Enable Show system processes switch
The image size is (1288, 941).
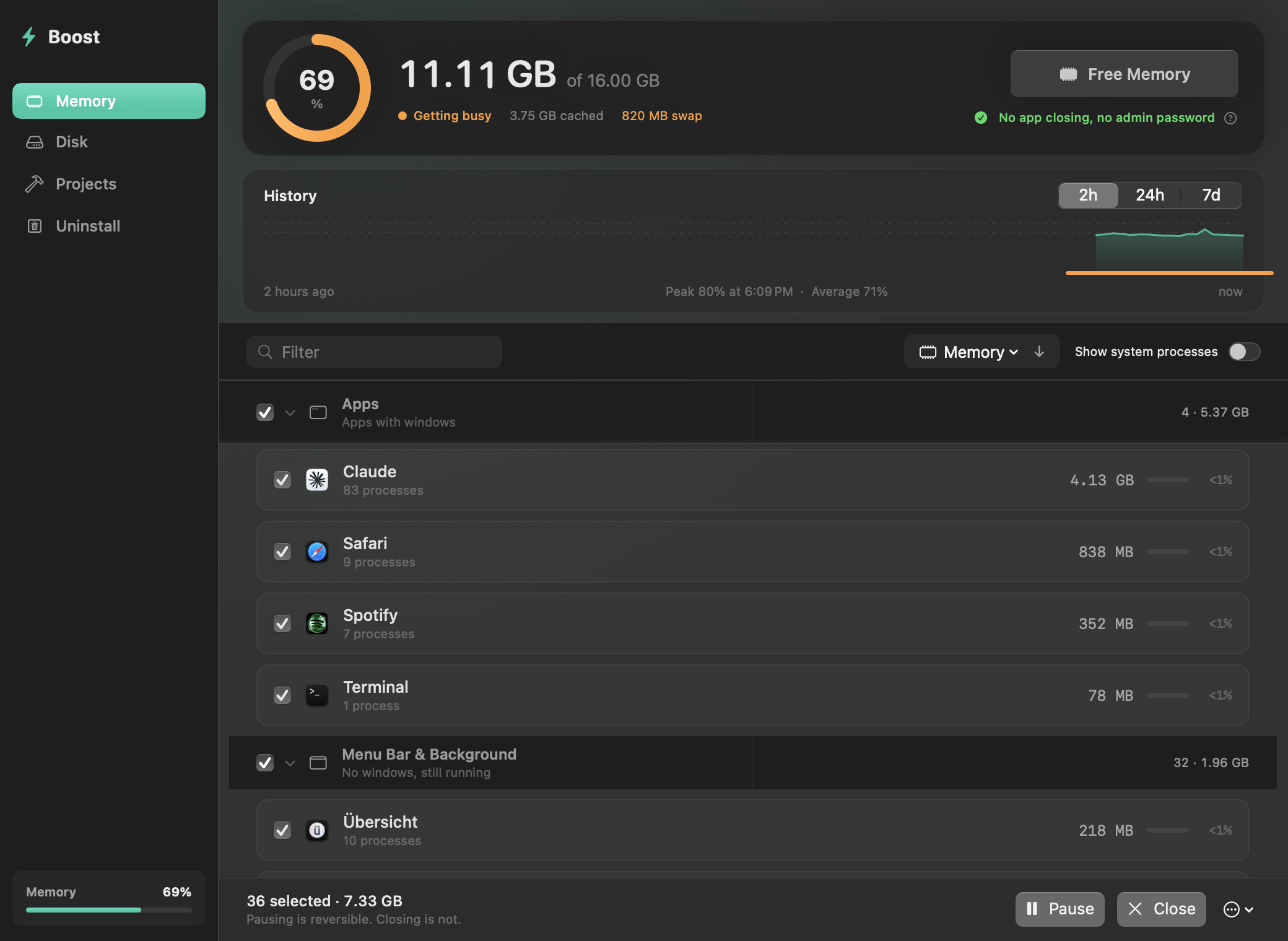click(1244, 352)
